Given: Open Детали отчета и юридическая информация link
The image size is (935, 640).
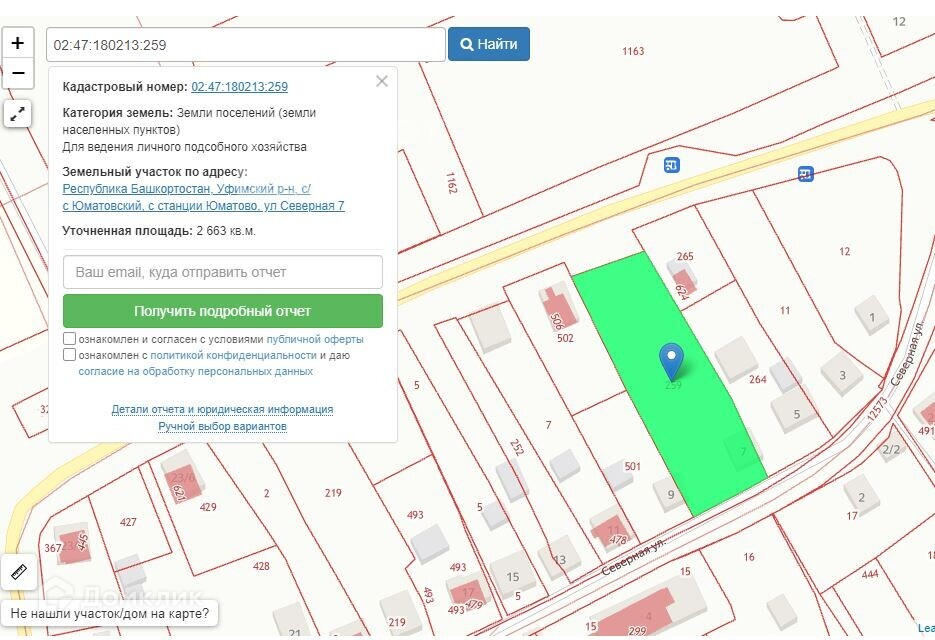Looking at the screenshot, I should click(x=222, y=409).
